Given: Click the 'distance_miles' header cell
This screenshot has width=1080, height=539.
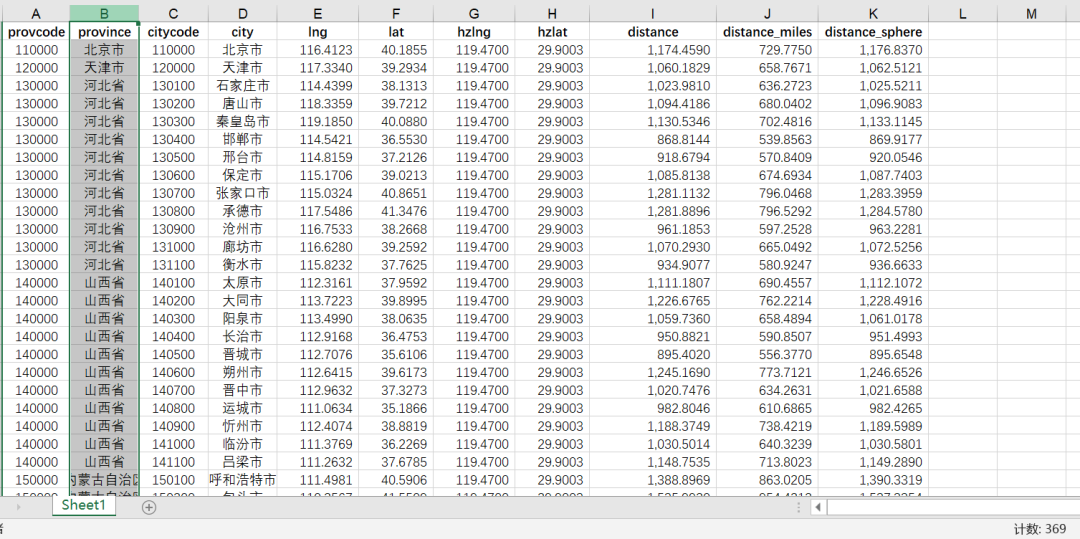Looking at the screenshot, I should (767, 32).
